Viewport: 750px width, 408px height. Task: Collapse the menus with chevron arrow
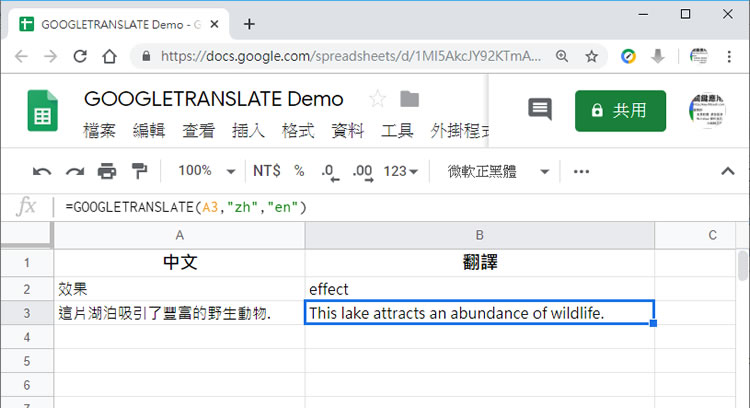(728, 171)
